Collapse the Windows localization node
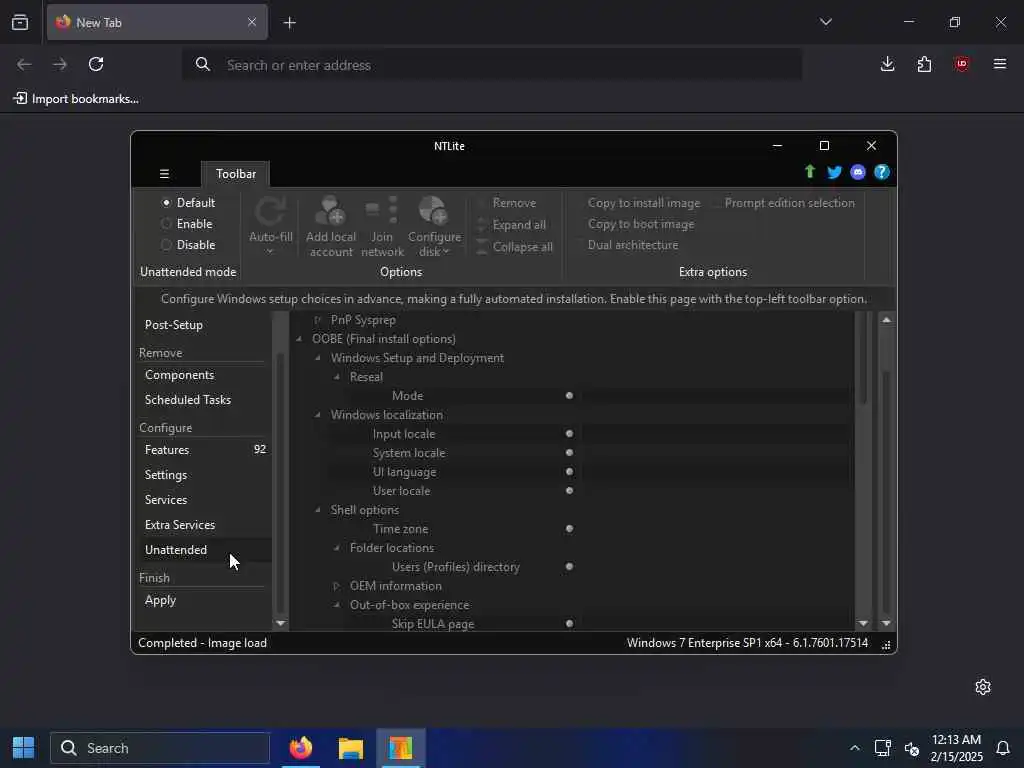Screen dimensions: 1024x768 click(x=317, y=415)
